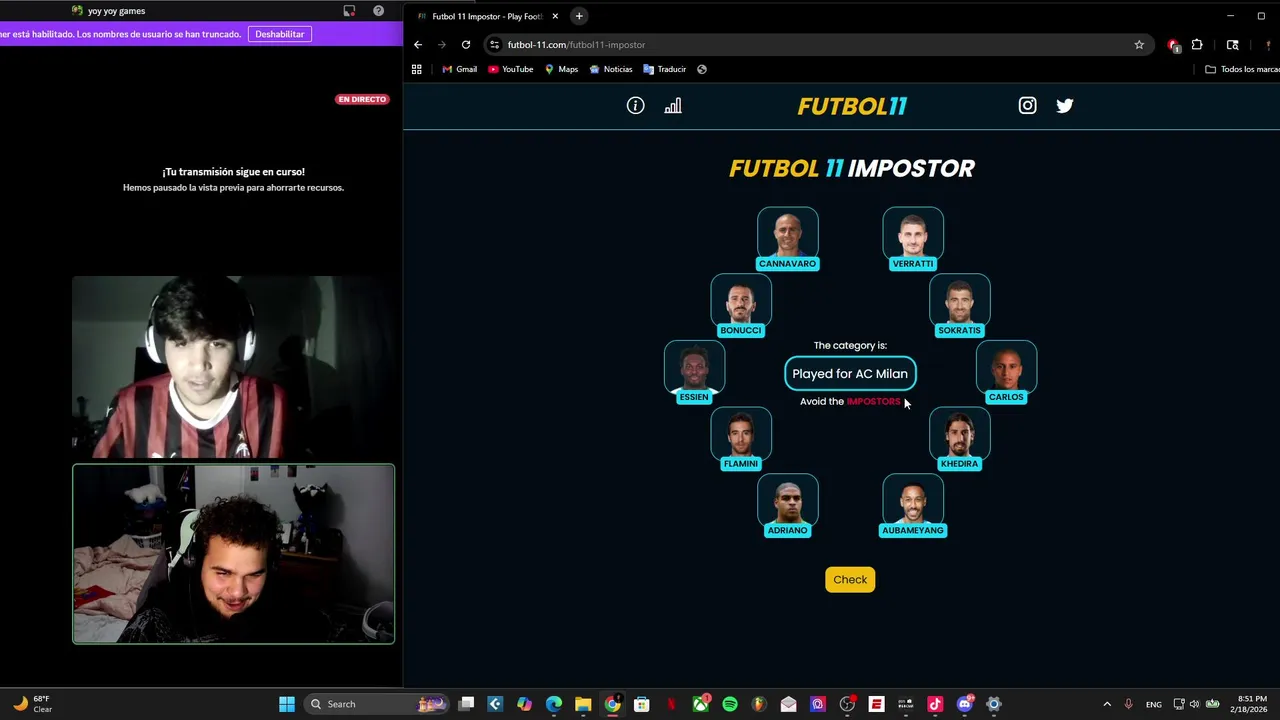Select the Bonucci player card
This screenshot has height=720, width=1280.
[x=741, y=305]
